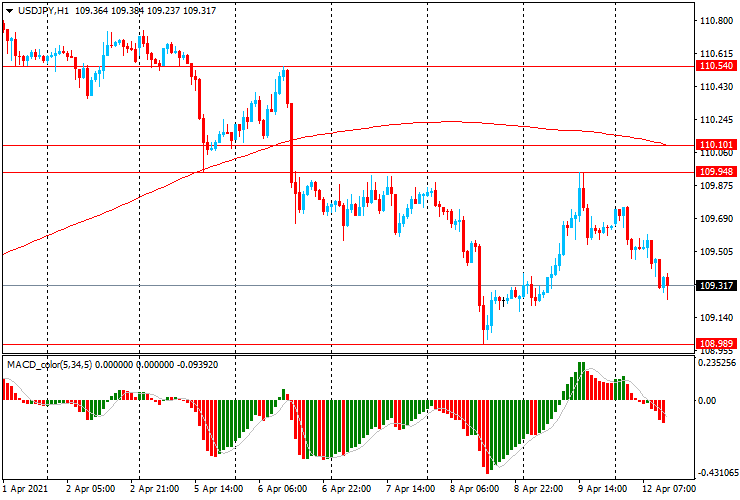Click the 108.989 support level label
740x500 pixels.
click(716, 344)
